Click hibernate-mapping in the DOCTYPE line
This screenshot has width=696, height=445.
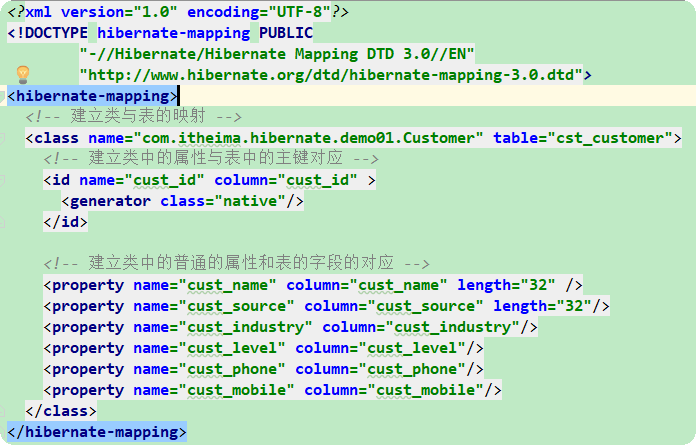tap(174, 33)
